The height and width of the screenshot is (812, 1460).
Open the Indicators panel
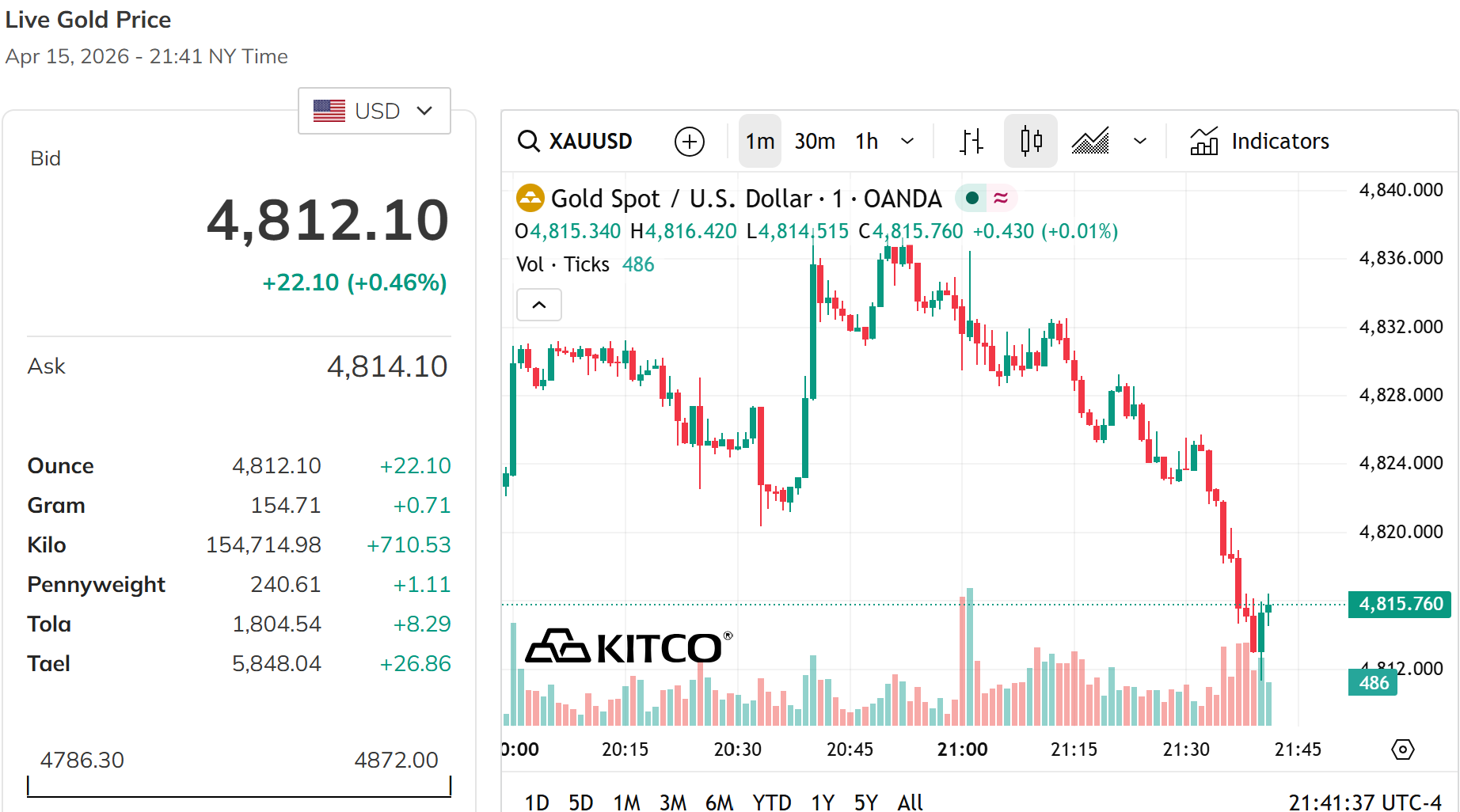1259,141
